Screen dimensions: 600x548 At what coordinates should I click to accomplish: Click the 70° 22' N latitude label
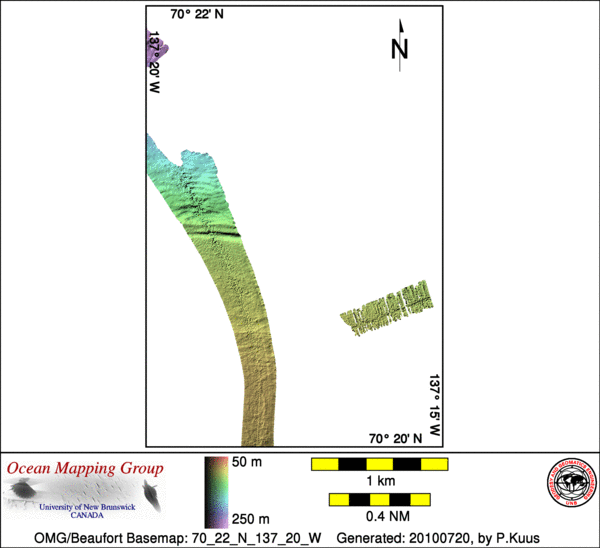(197, 14)
